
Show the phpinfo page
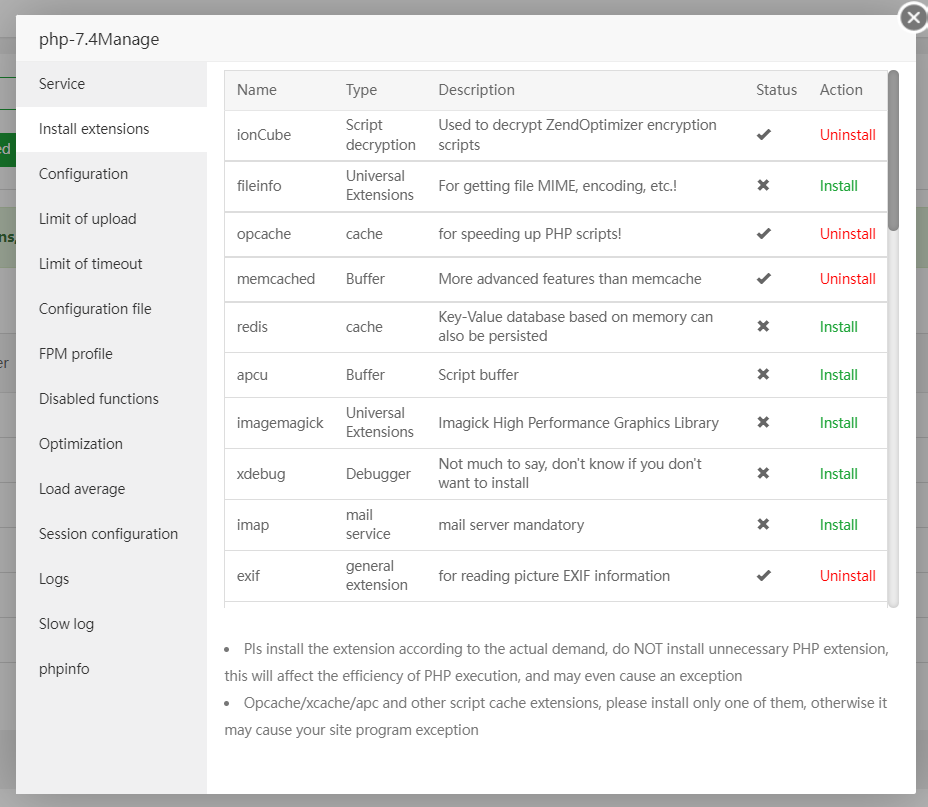[64, 669]
